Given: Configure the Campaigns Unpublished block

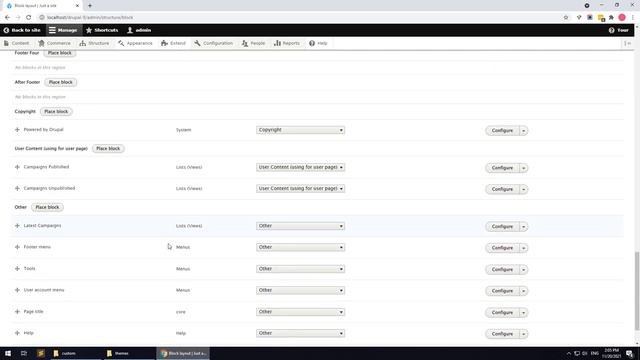Looking at the screenshot, I should click(502, 189).
